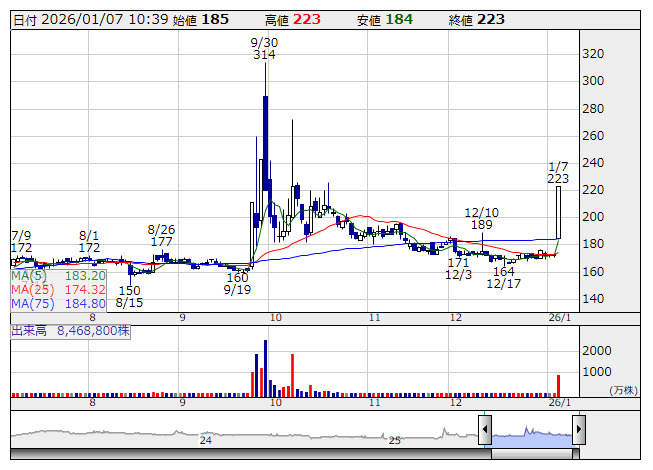Click the 9/19 low marker 160
This screenshot has width=653, height=470.
237,277
